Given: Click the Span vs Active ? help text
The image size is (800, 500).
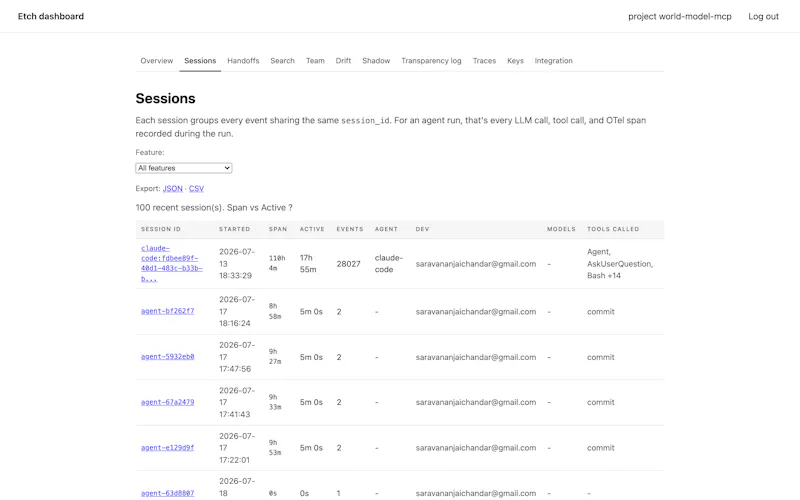Looking at the screenshot, I should coord(260,208).
